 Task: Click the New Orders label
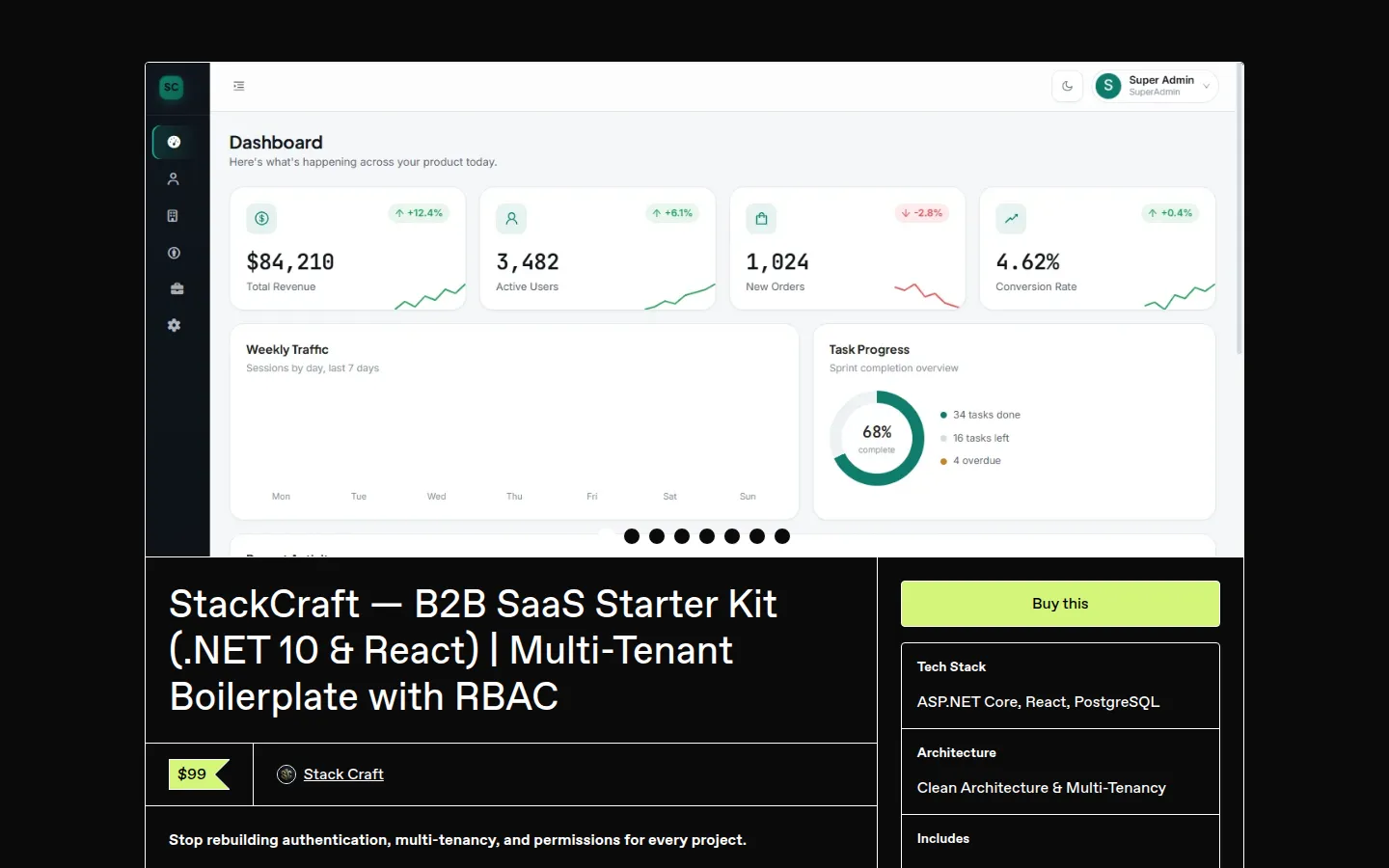click(x=775, y=286)
